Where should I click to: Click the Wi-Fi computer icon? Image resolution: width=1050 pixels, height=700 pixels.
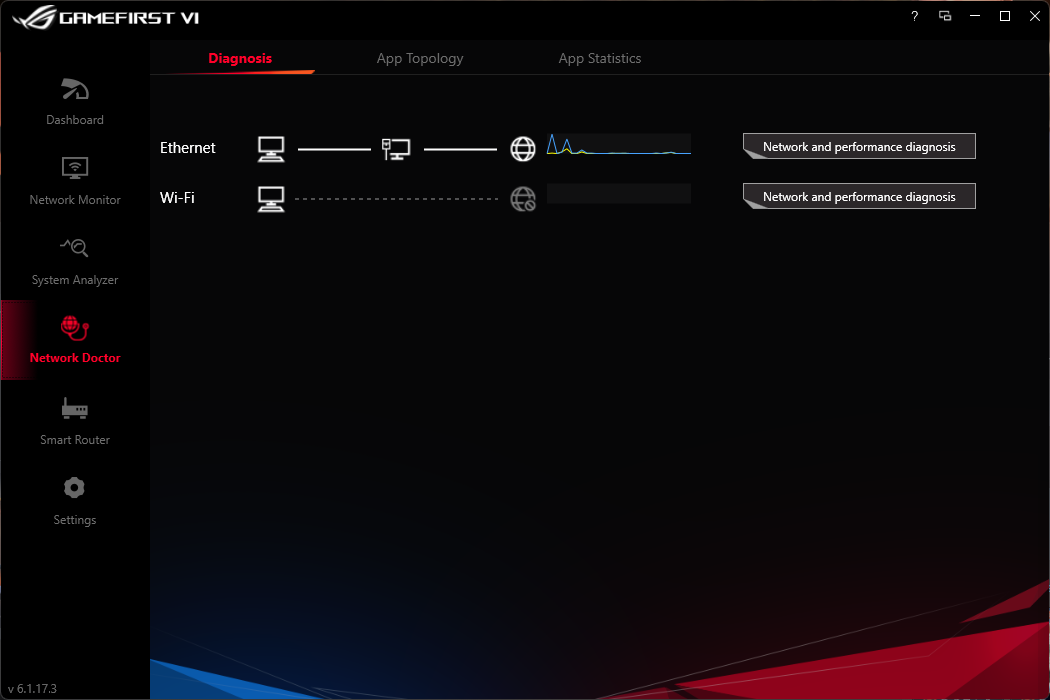point(271,199)
